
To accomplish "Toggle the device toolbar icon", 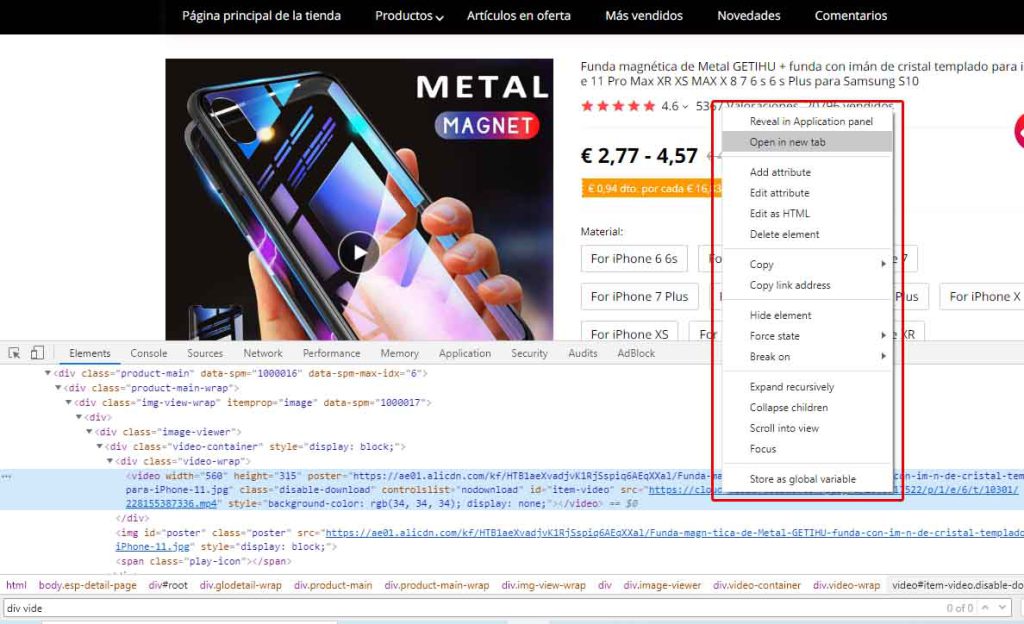I will [37, 353].
